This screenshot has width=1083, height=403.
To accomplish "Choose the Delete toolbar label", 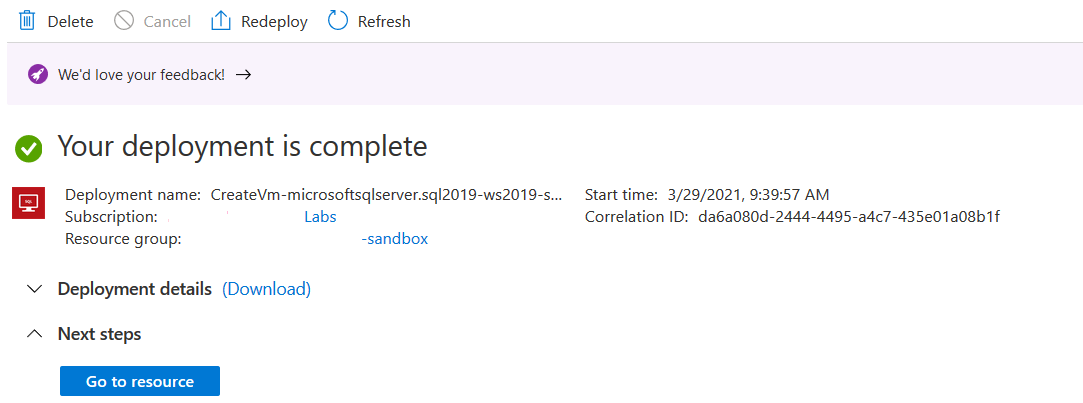I will pos(70,22).
